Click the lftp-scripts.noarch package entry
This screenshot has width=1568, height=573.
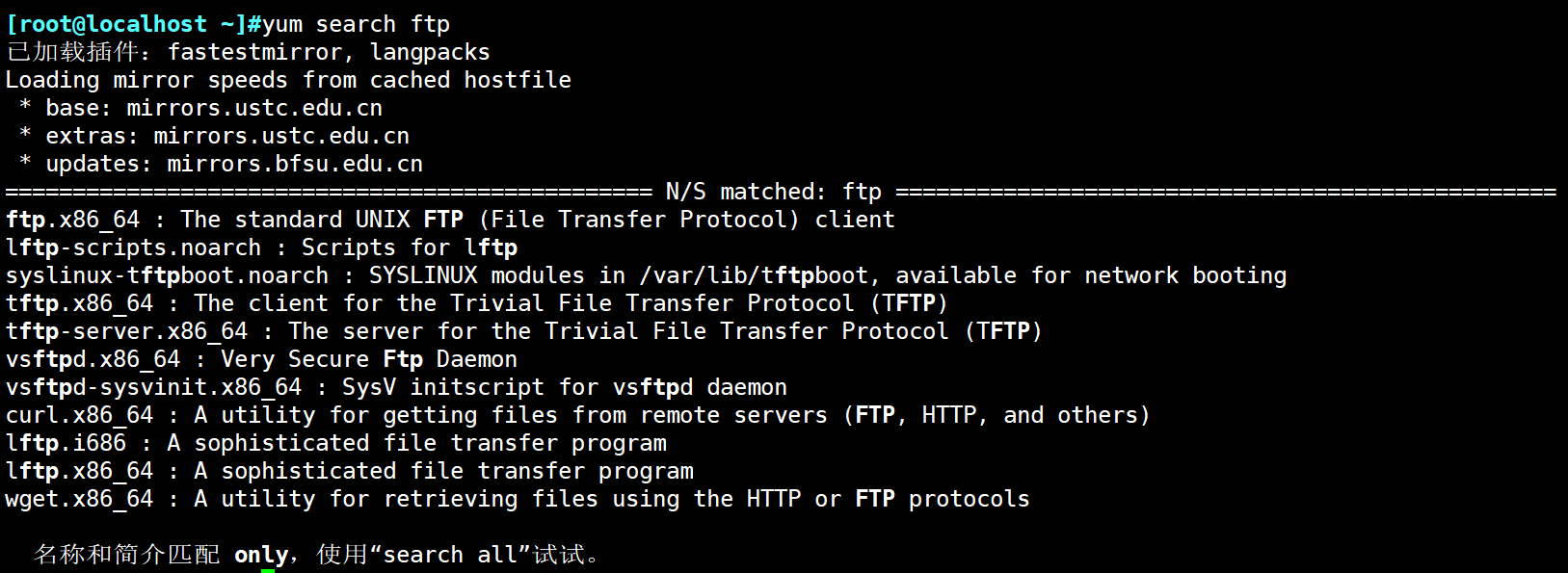(133, 247)
